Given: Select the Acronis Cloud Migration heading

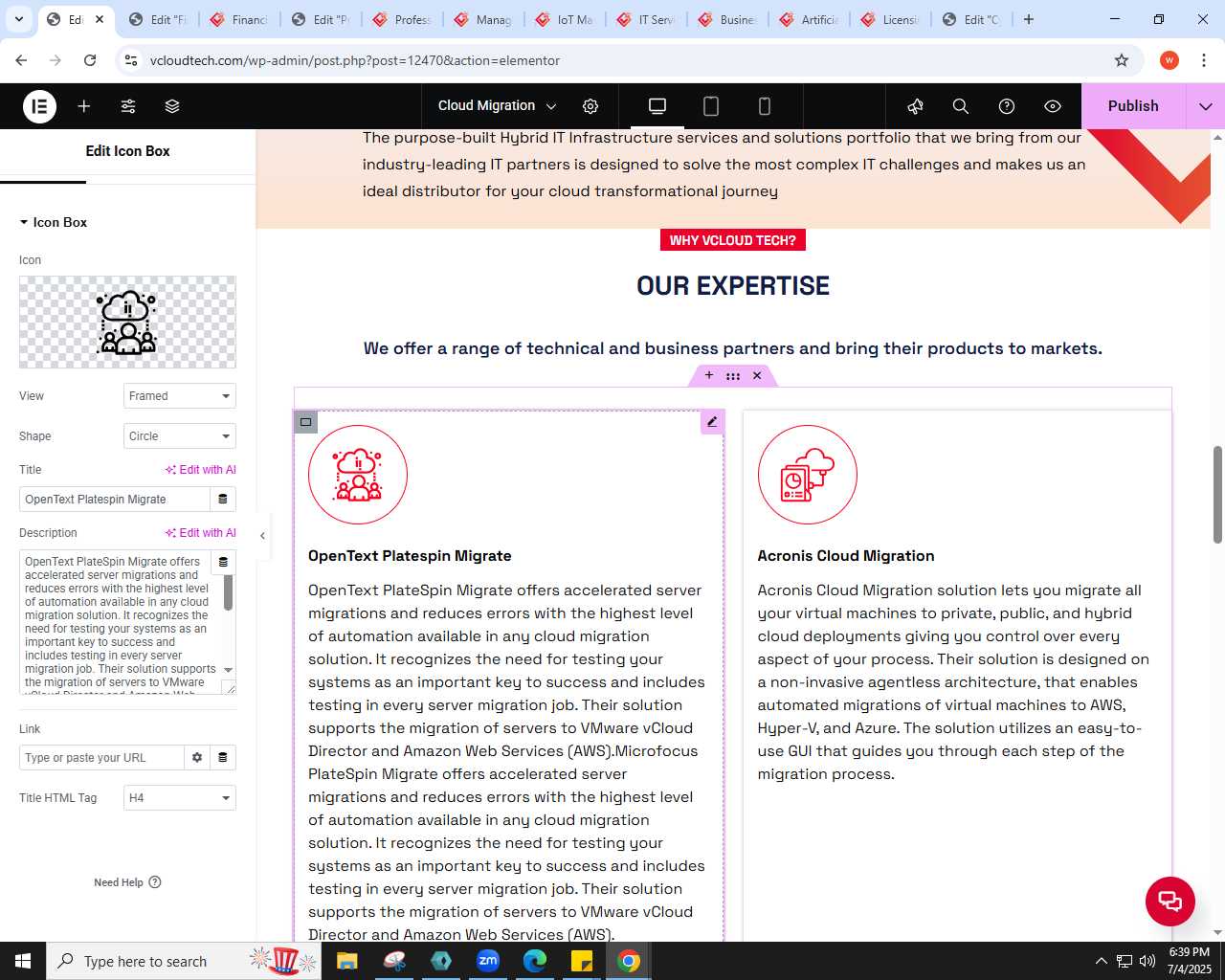Looking at the screenshot, I should [846, 556].
